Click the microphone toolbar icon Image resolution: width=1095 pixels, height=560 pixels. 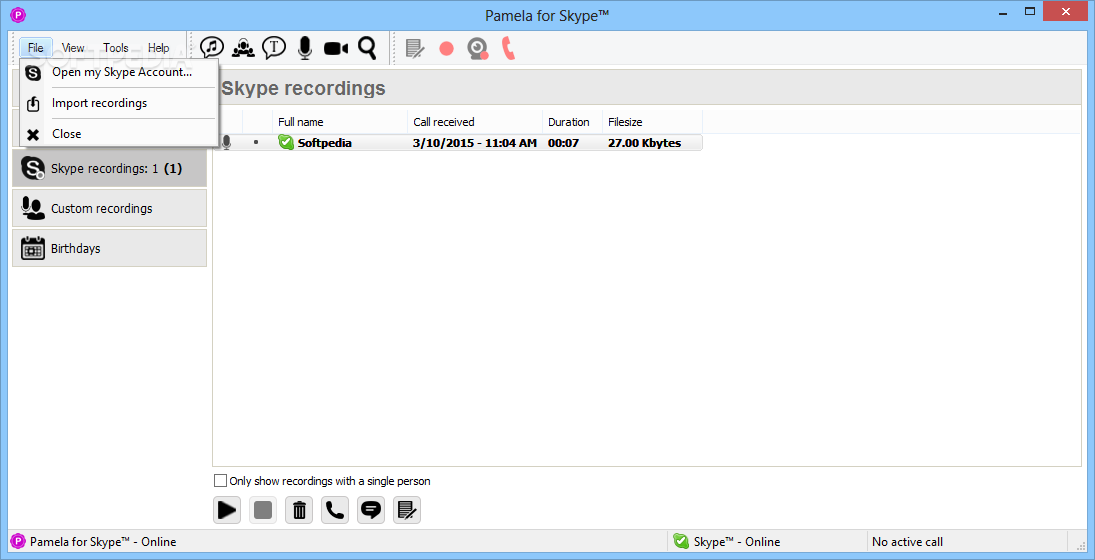304,47
